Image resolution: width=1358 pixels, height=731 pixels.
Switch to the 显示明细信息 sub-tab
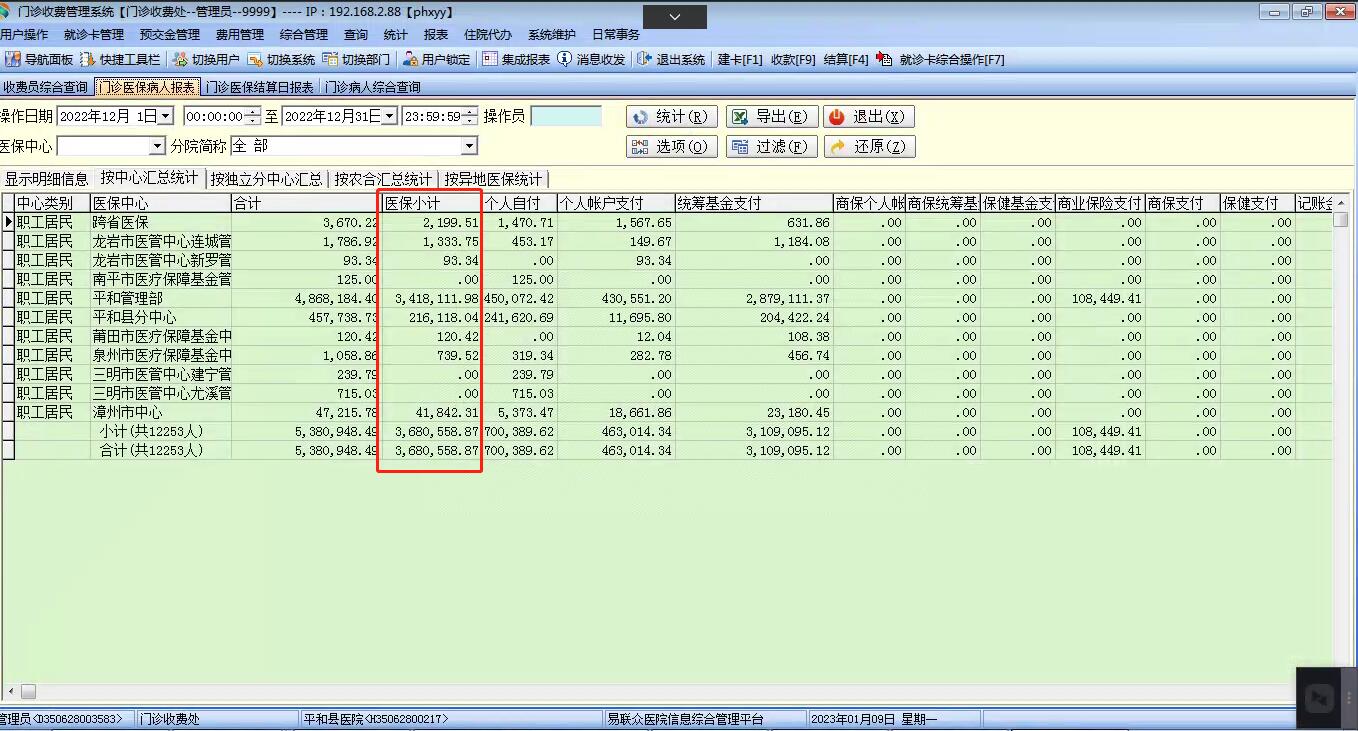coord(47,179)
